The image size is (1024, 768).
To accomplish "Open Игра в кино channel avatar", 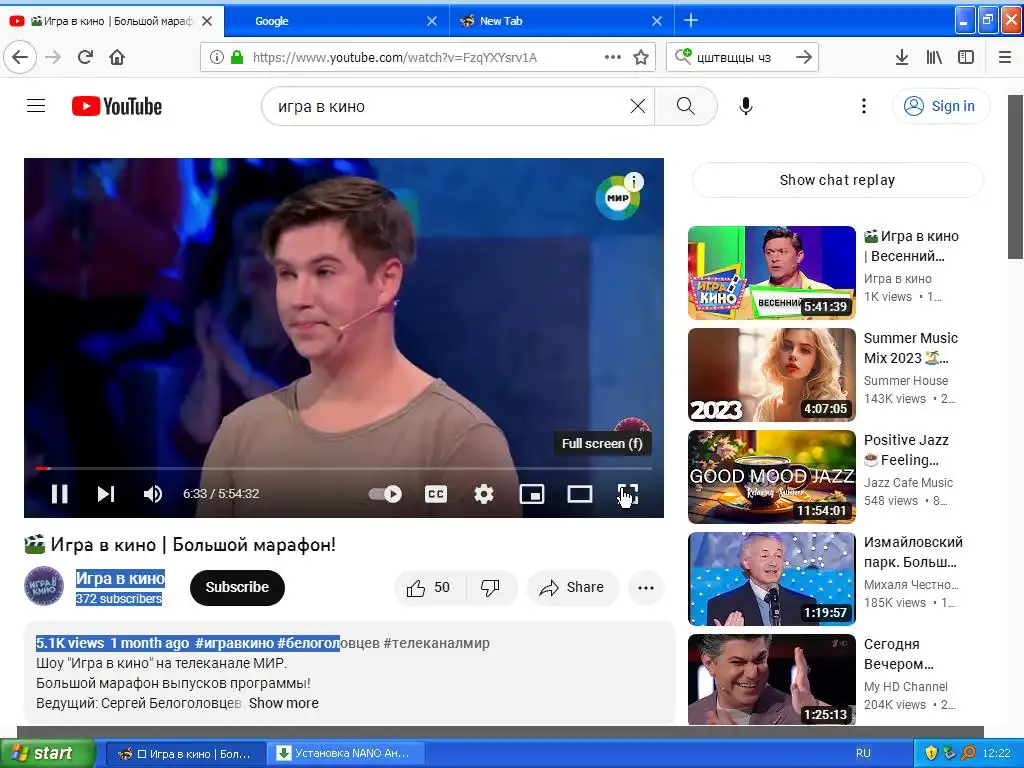I will tap(44, 586).
